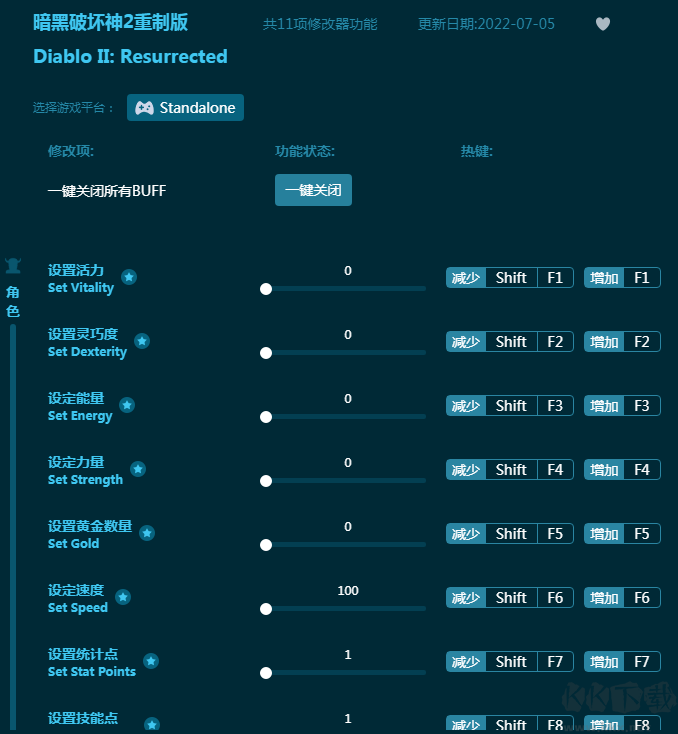Click the Set Strength value 0

point(348,463)
